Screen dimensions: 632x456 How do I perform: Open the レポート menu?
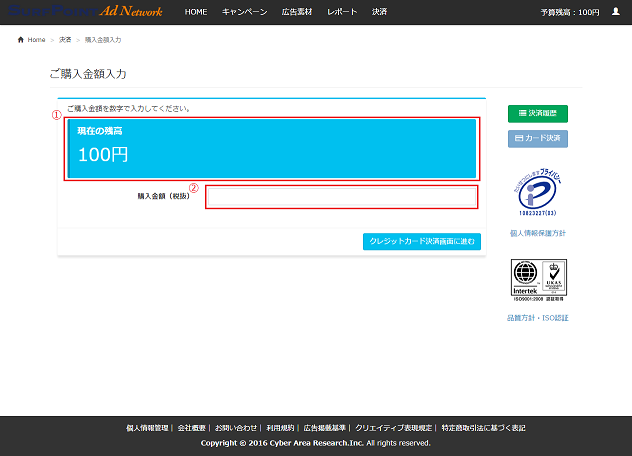[342, 12]
